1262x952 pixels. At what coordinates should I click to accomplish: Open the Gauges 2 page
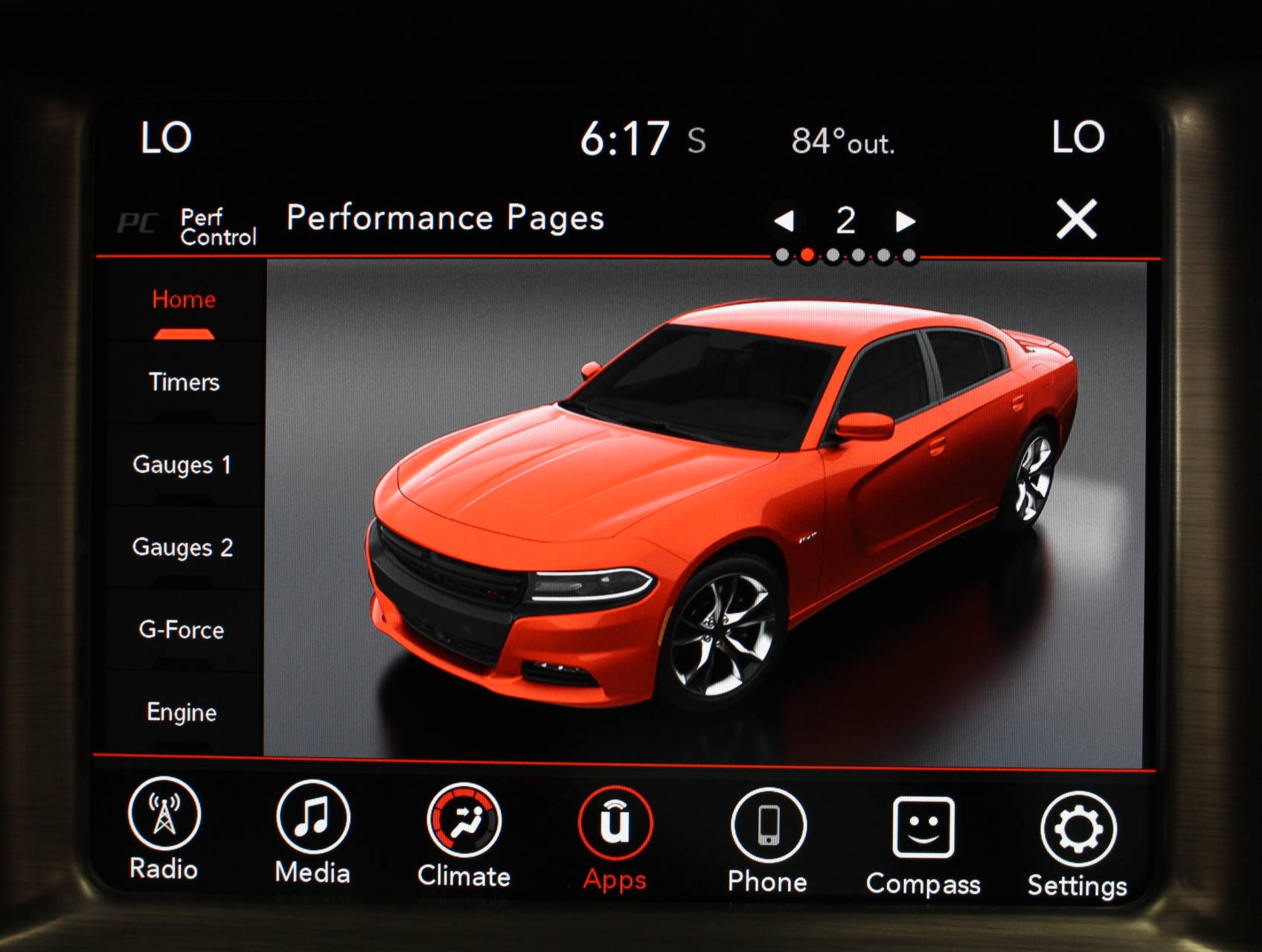pos(185,548)
